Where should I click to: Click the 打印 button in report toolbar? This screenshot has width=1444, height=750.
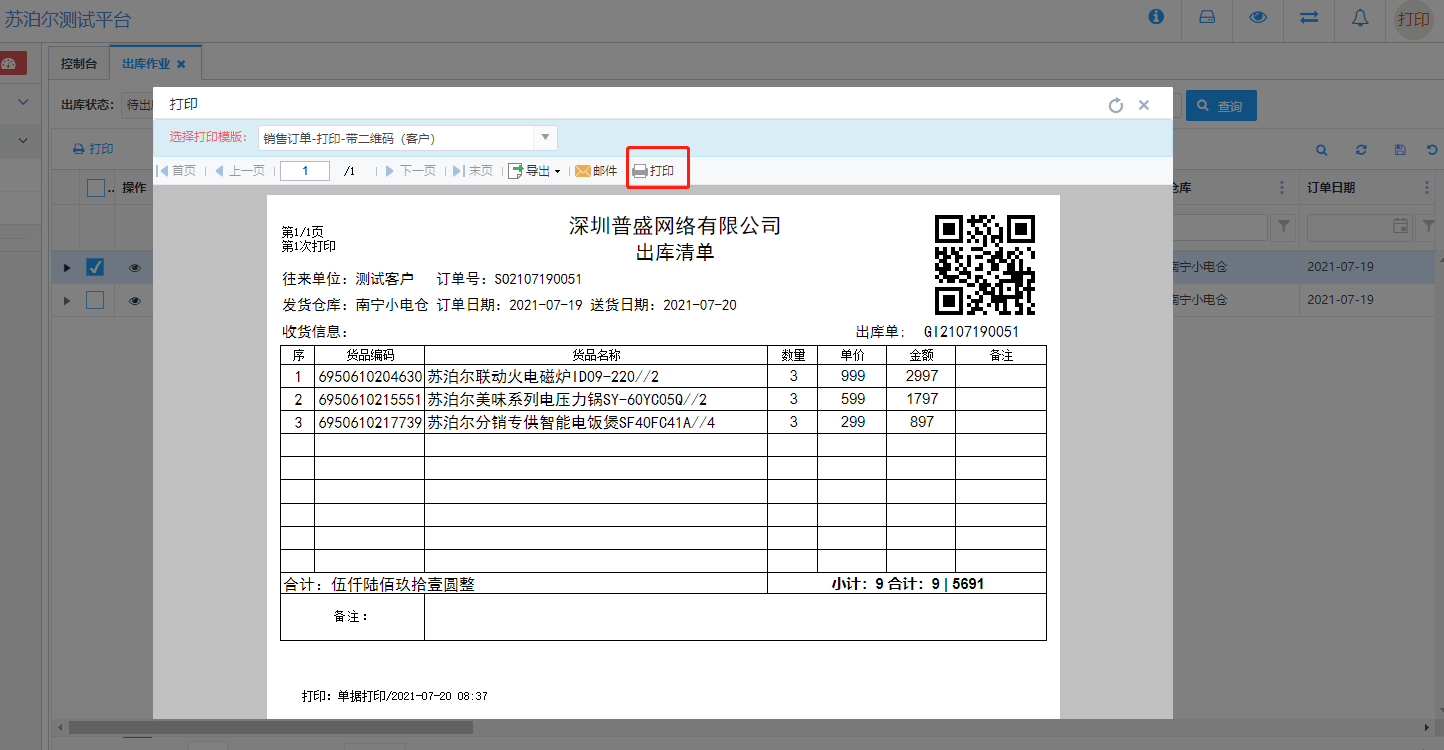(x=654, y=171)
